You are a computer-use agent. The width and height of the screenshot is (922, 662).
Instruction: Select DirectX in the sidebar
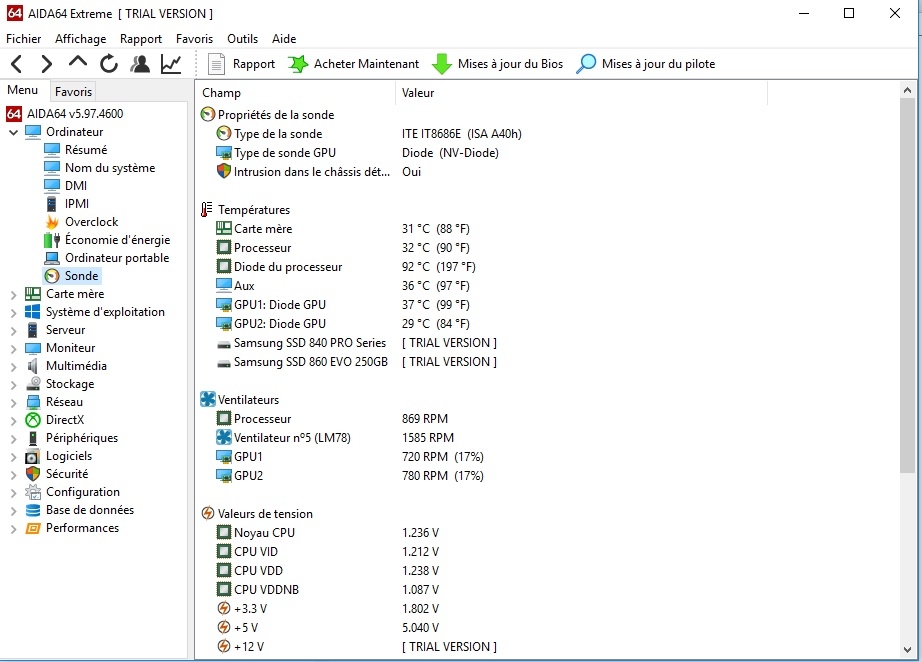[65, 420]
